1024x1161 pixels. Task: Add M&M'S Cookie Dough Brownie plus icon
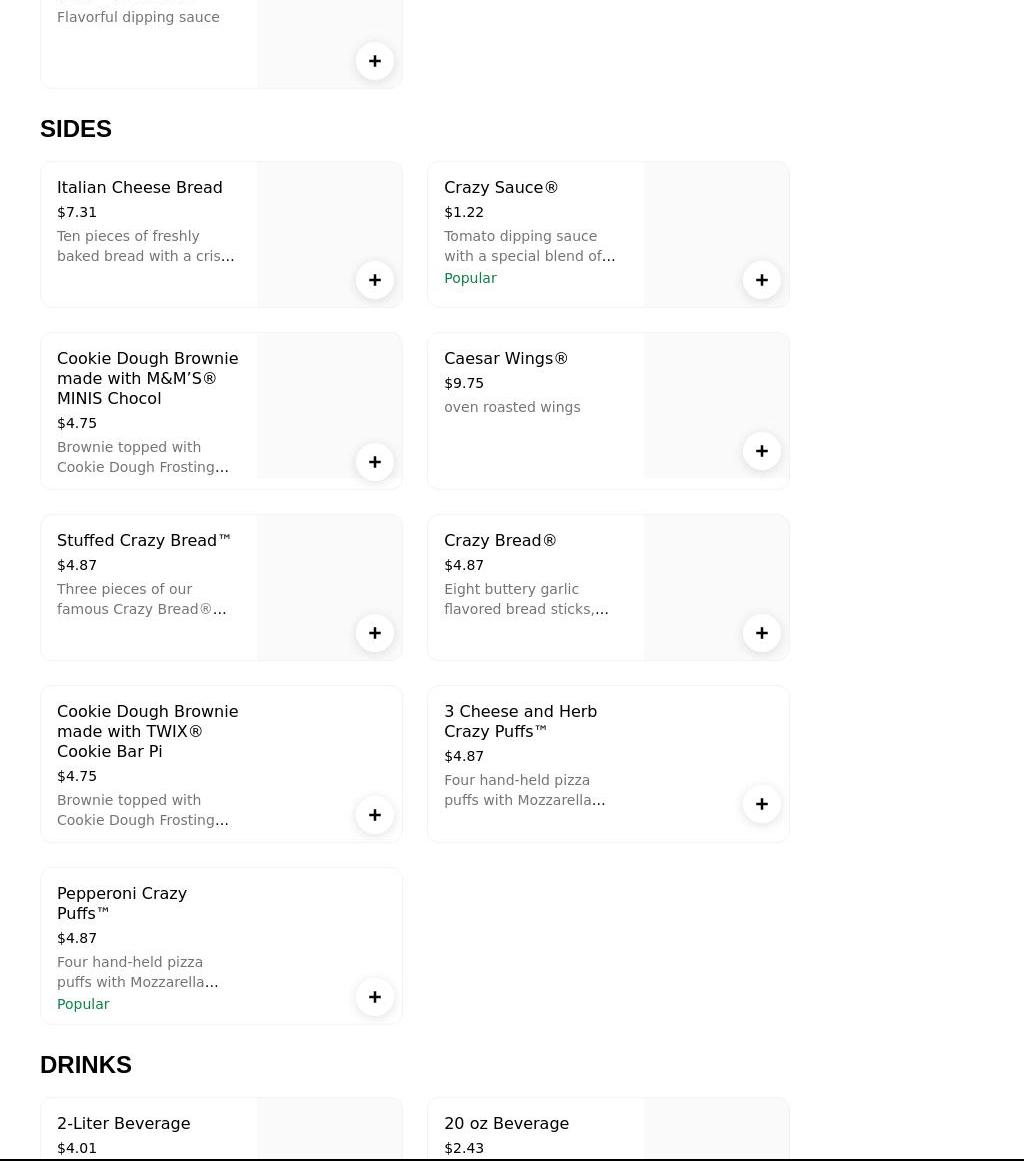click(x=375, y=462)
